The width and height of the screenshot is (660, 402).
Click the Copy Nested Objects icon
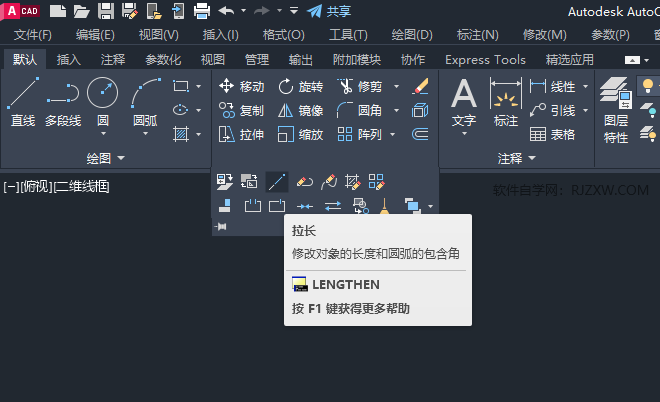tap(361, 206)
